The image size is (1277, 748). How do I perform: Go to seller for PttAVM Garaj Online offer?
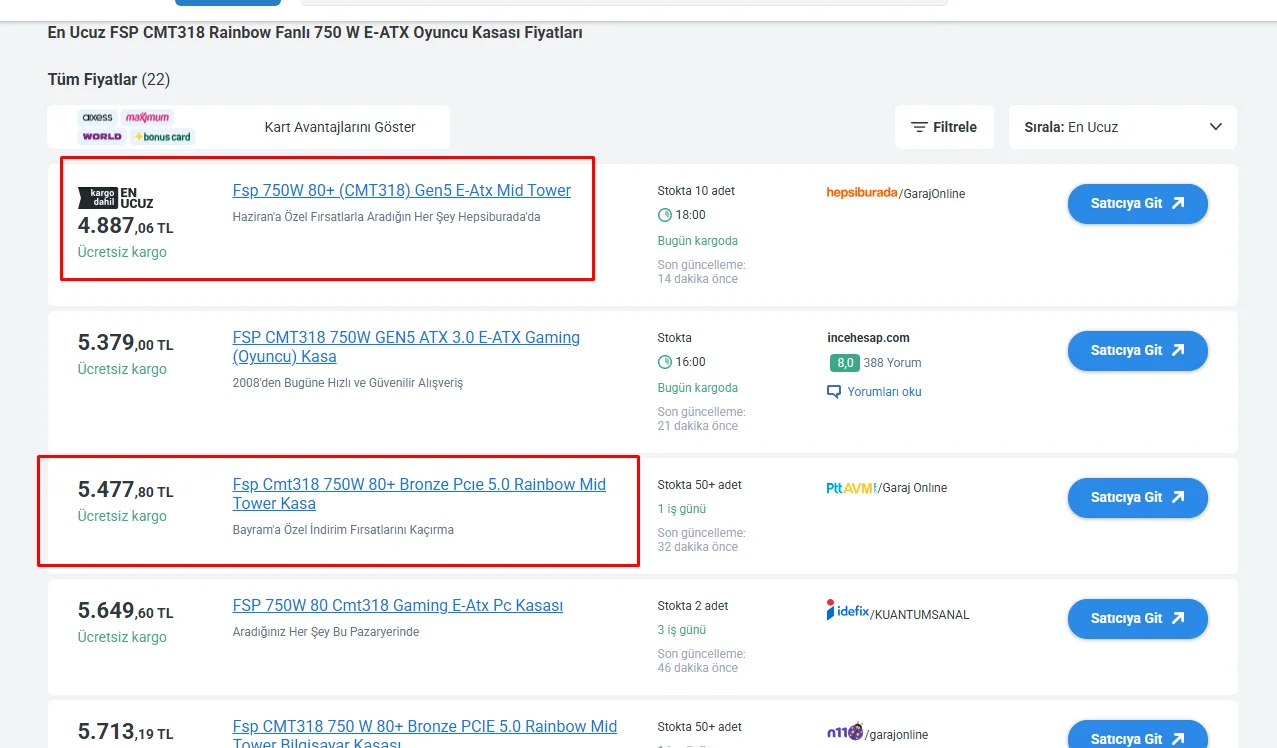tap(1138, 497)
